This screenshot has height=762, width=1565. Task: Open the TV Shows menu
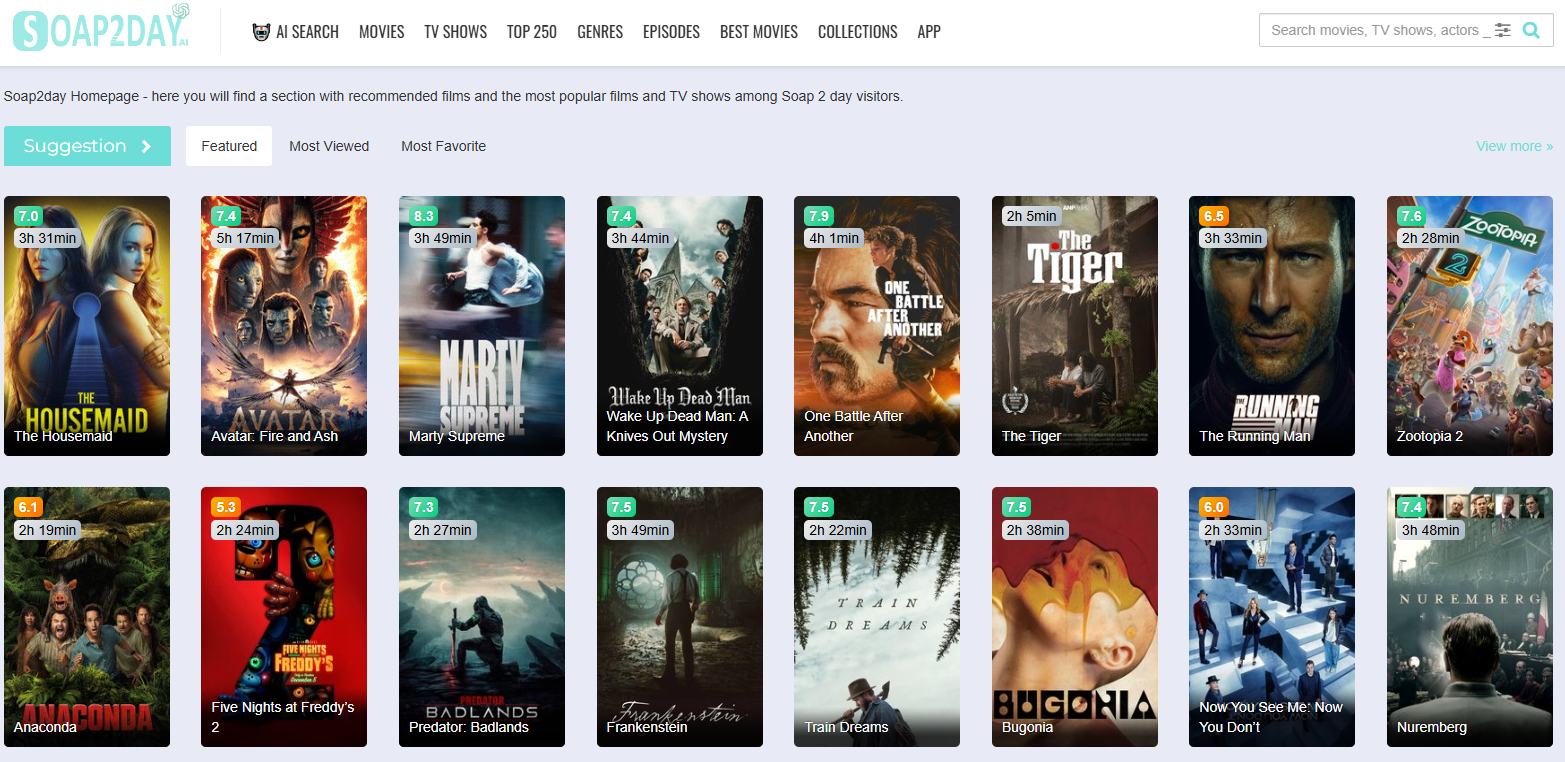455,32
